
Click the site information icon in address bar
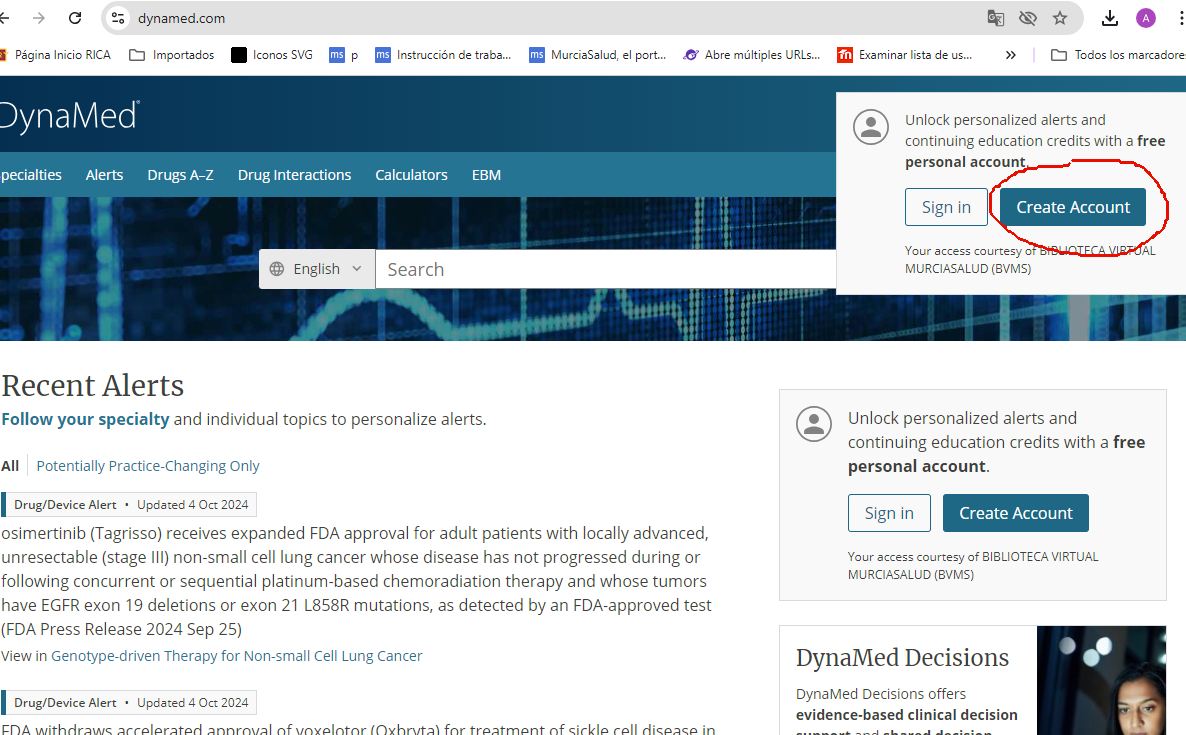119,18
